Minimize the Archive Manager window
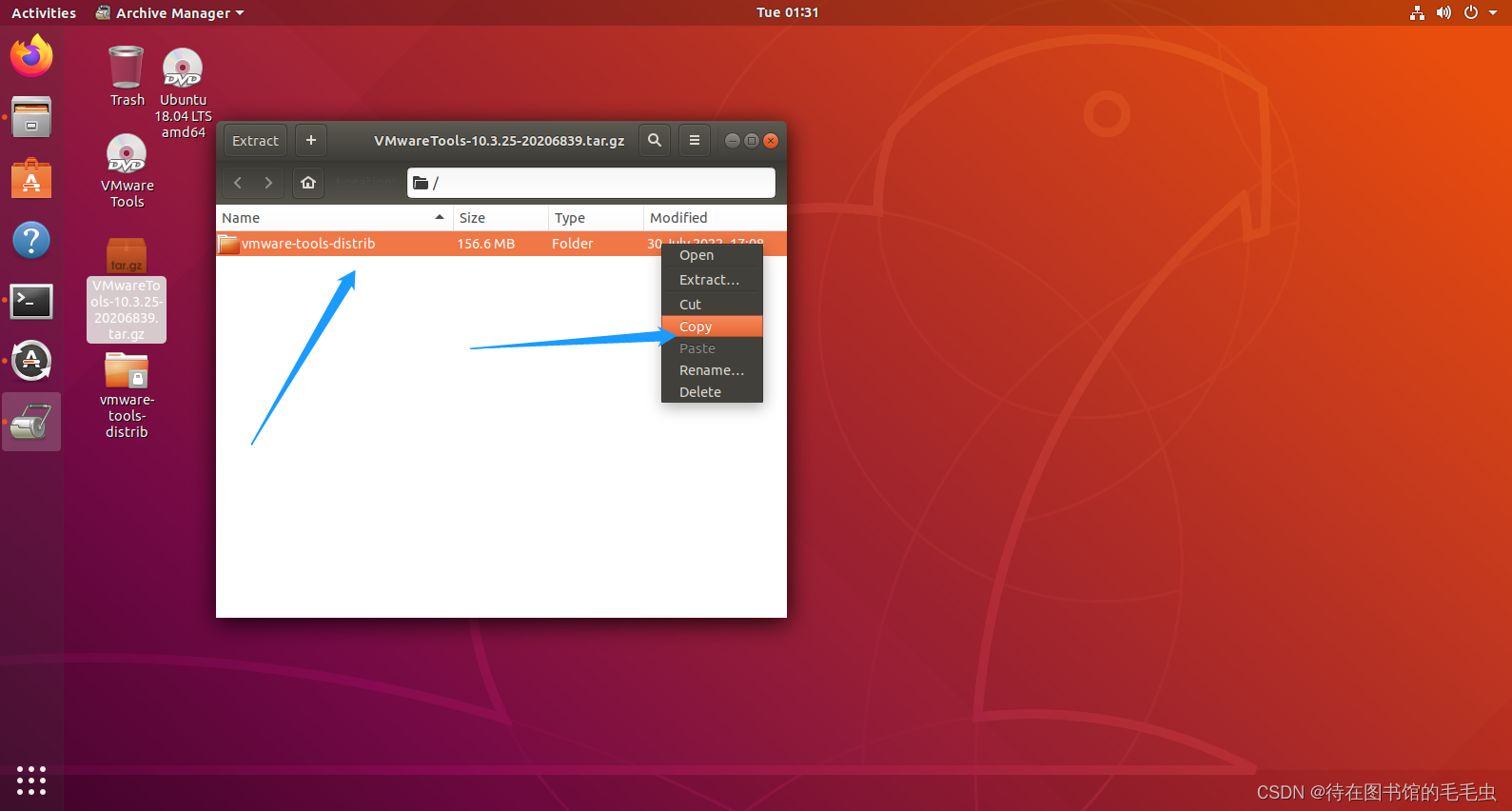Viewport: 1512px width, 811px height. (732, 141)
